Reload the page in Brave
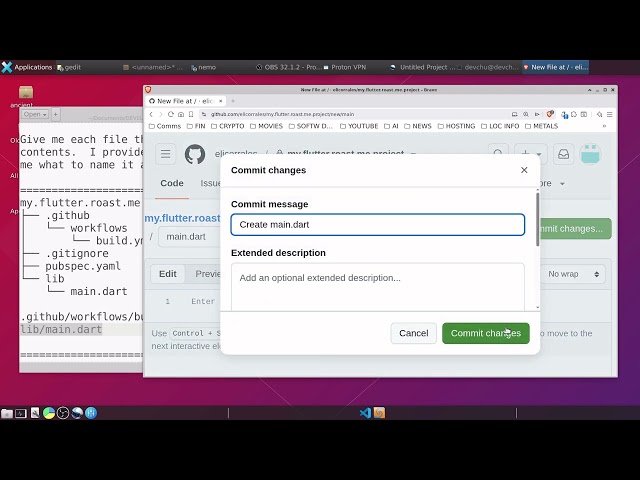 (x=171, y=114)
